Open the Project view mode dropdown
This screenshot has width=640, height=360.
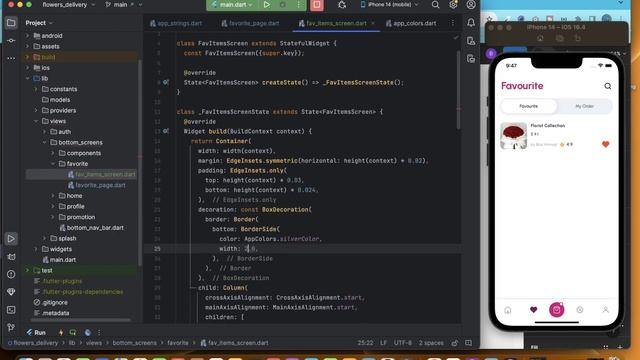click(x=39, y=23)
